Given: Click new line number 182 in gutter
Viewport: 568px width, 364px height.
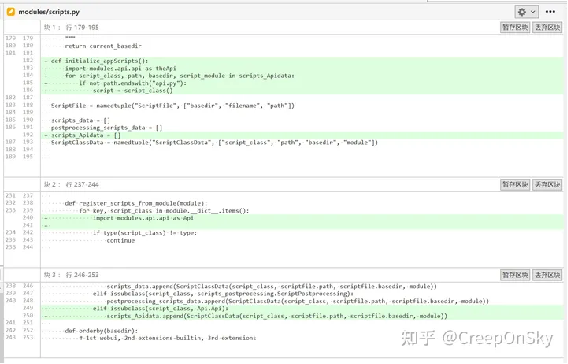Looking at the screenshot, I should (28, 60).
